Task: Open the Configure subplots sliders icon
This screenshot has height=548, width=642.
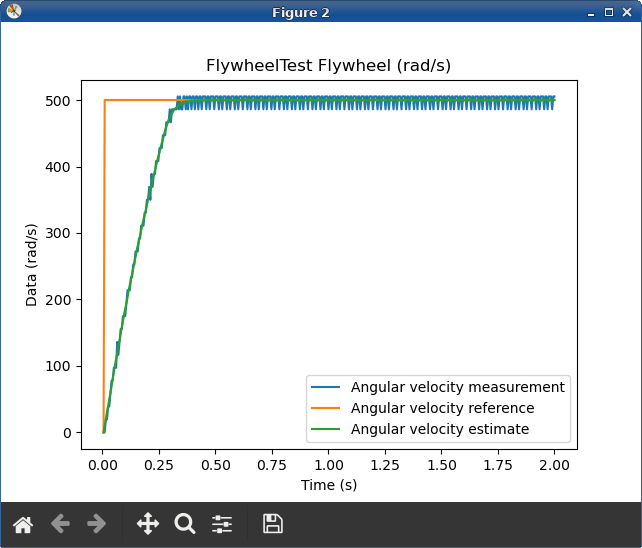Action: [x=222, y=524]
